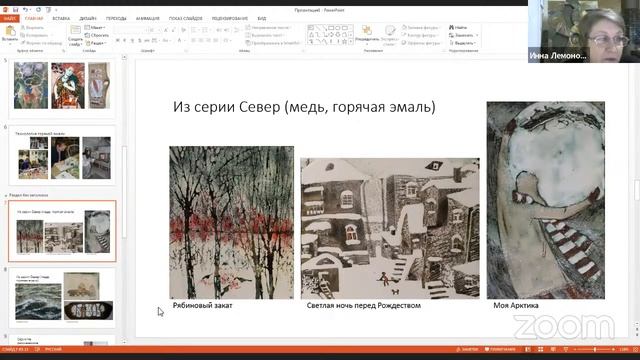Viewport: 640px width, 360px height.
Task: Switch to Normal view icon in status bar
Action: [528, 349]
